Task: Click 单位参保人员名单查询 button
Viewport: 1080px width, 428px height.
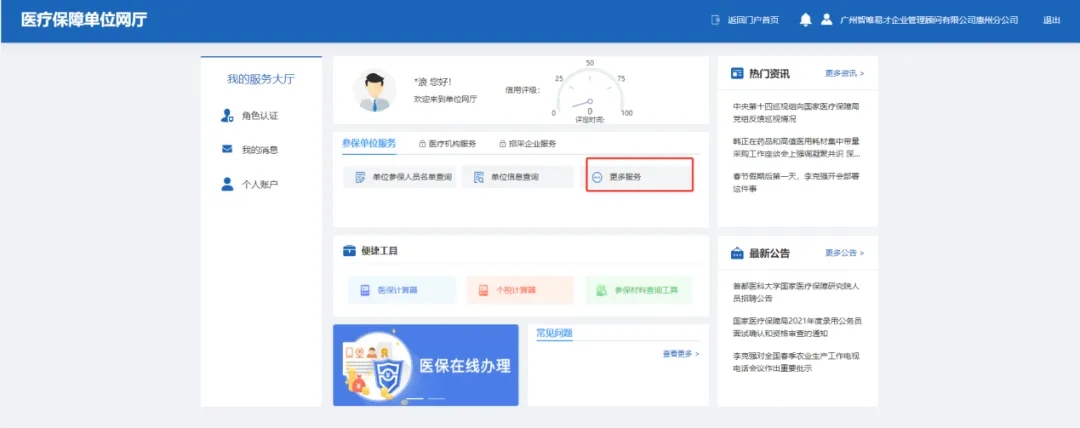Action: [399, 177]
